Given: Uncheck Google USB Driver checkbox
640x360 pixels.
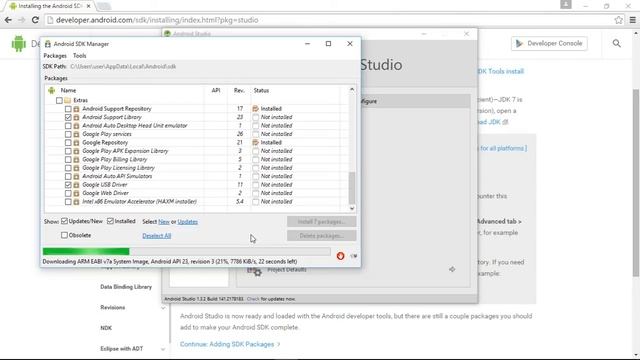Looking at the screenshot, I should tap(68, 184).
